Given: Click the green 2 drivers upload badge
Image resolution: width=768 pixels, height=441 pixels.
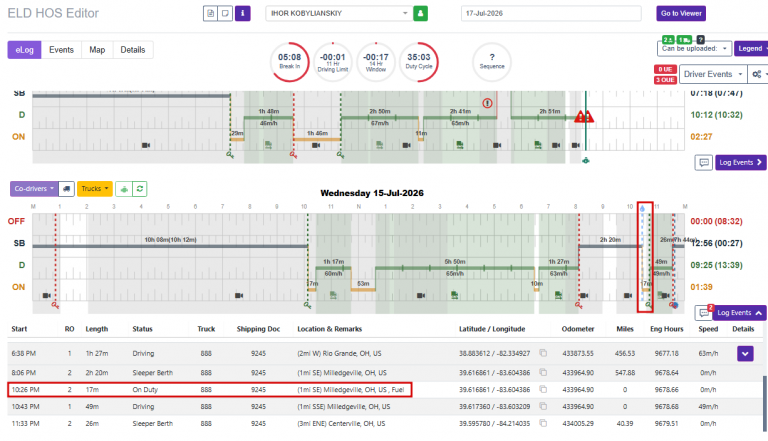Looking at the screenshot, I should point(668,40).
